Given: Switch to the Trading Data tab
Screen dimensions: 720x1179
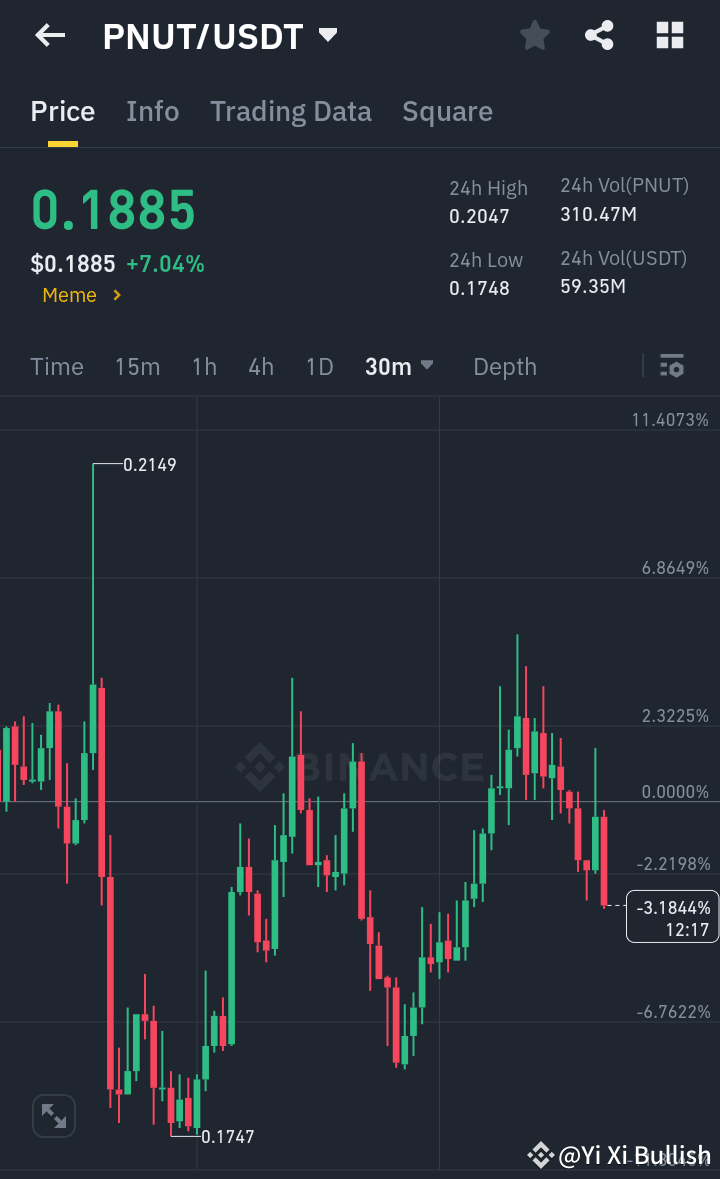Looking at the screenshot, I should point(290,111).
